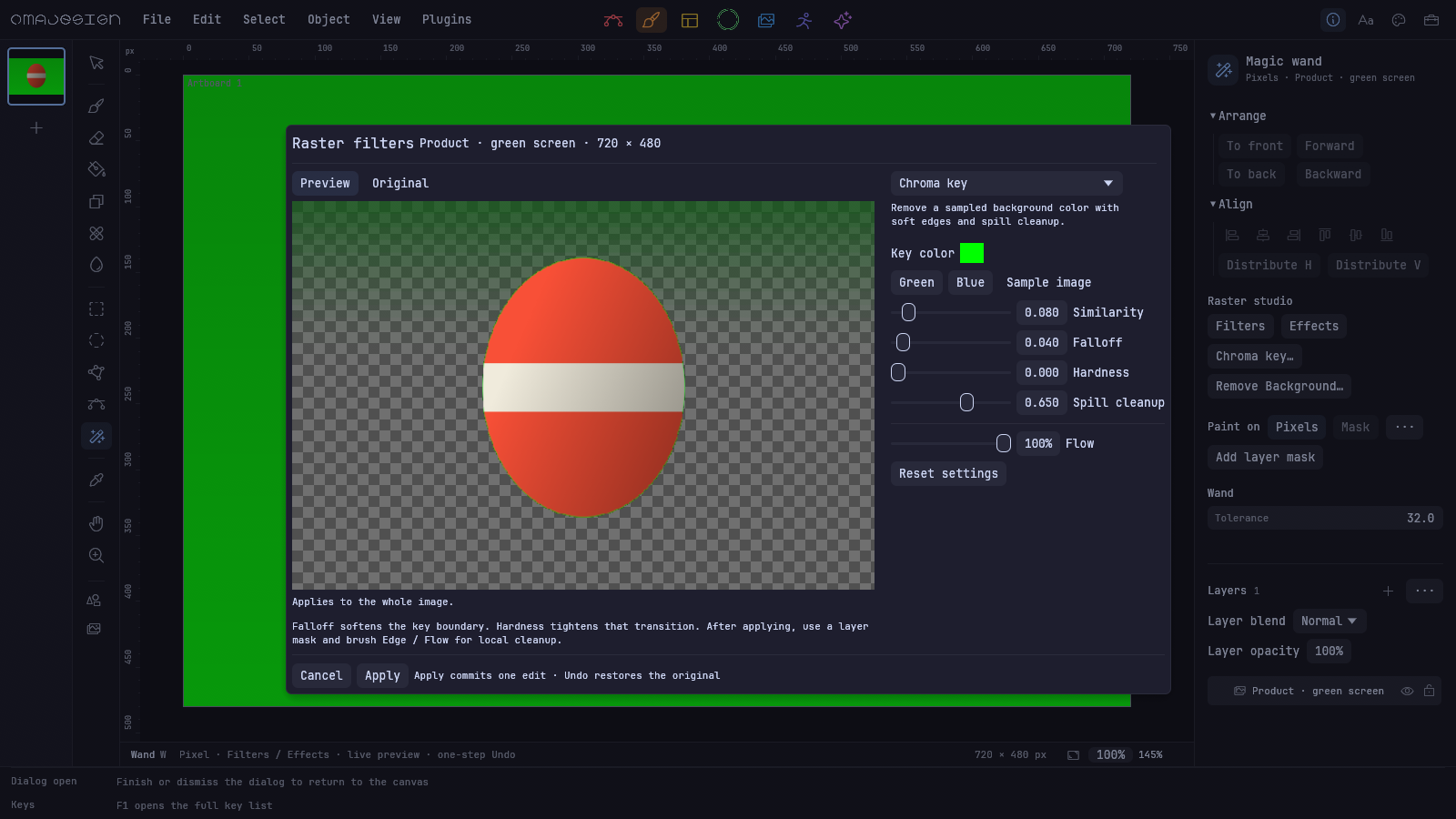Cancel the Raster filters dialog

321,675
